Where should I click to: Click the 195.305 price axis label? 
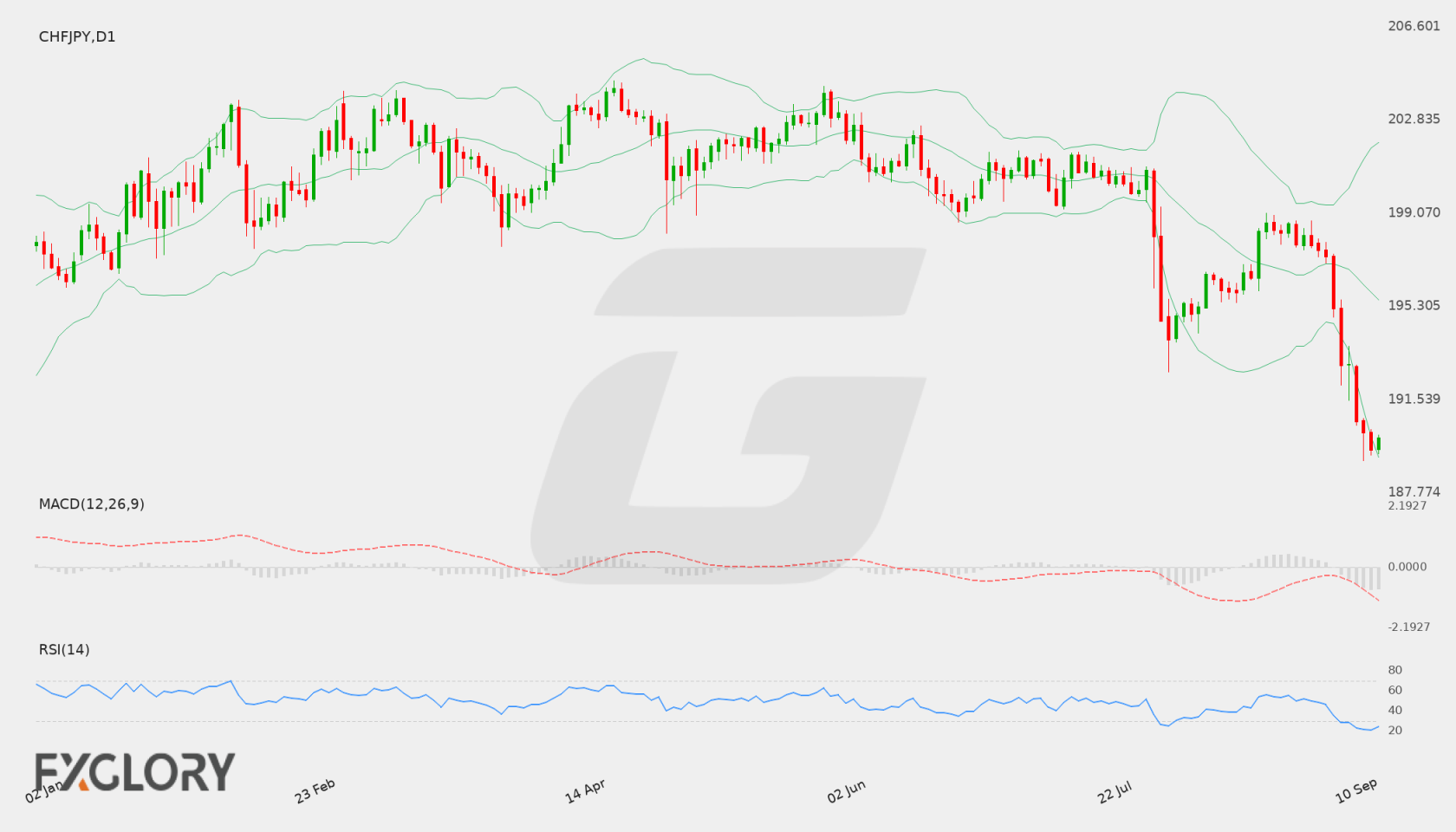pyautogui.click(x=1414, y=305)
